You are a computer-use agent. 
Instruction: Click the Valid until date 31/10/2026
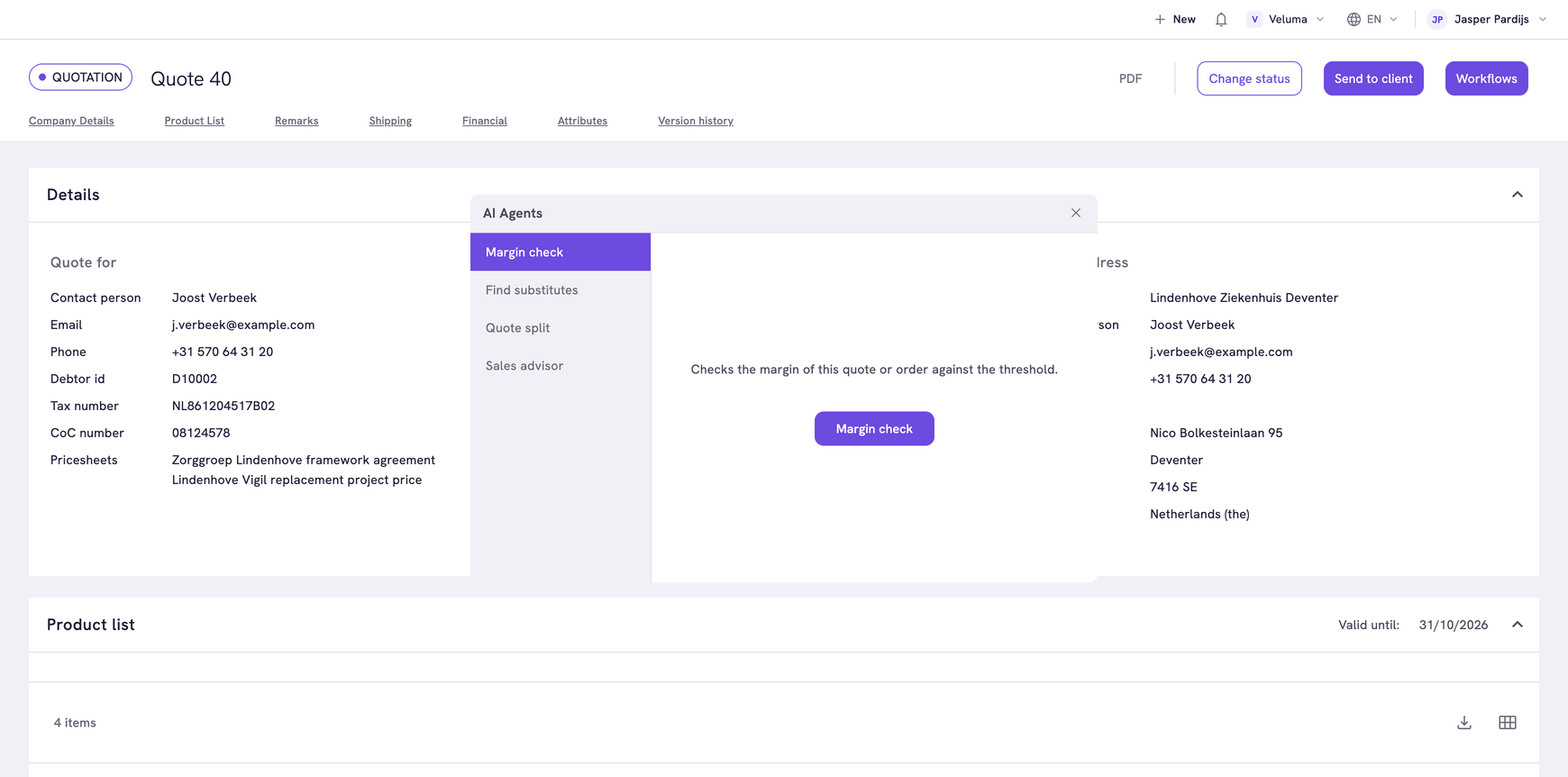click(x=1454, y=625)
